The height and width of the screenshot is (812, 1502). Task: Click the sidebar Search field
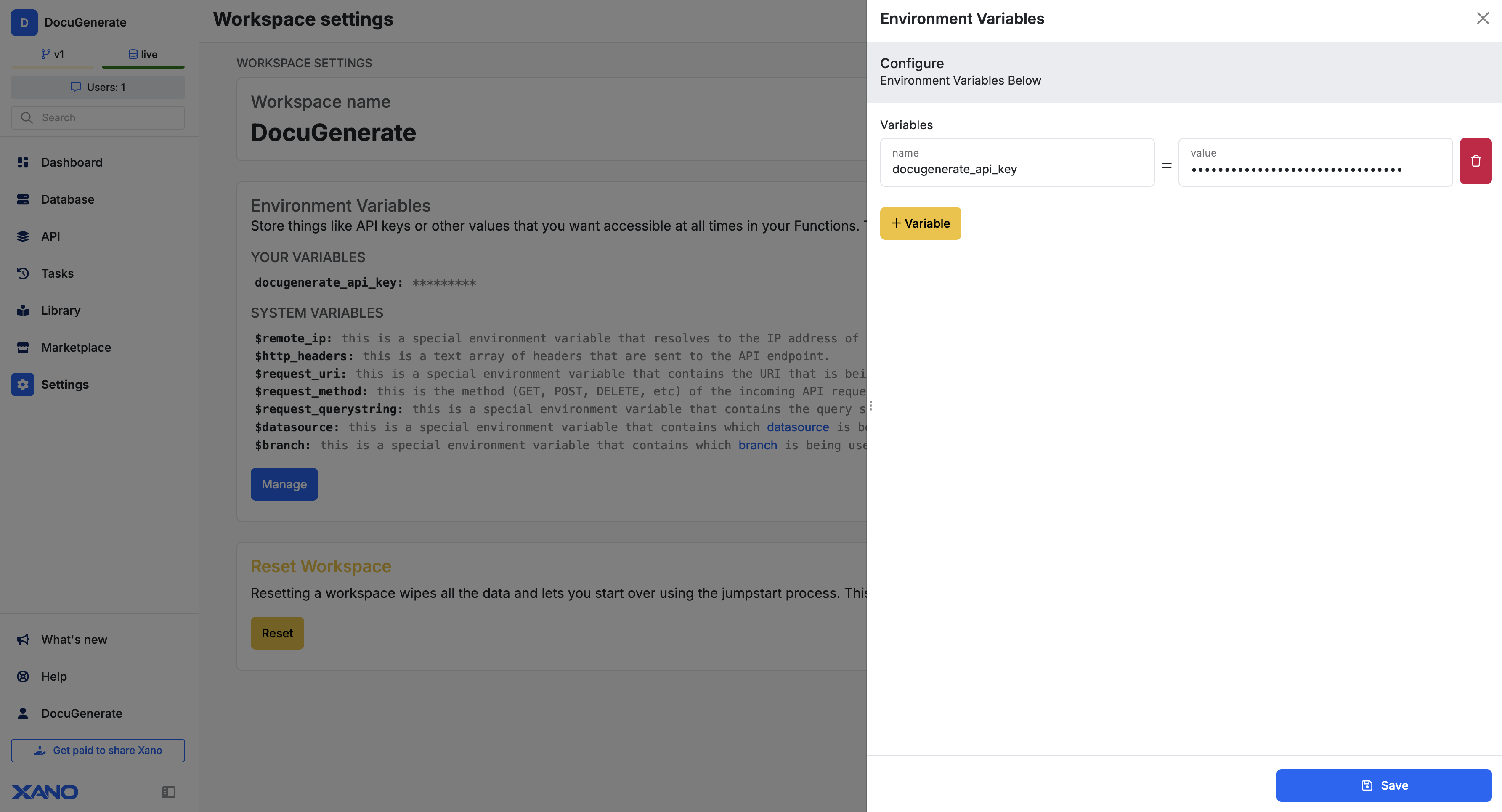pos(98,117)
